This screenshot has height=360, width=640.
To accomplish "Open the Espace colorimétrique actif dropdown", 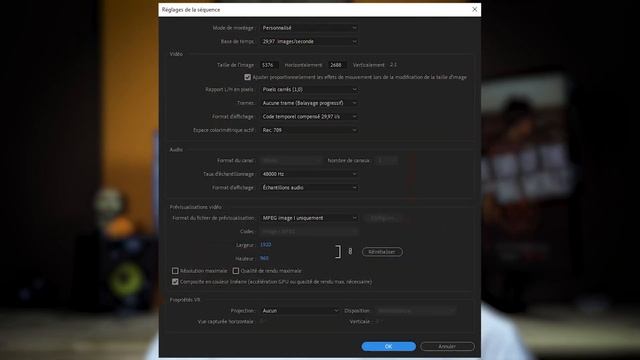I will click(309, 130).
